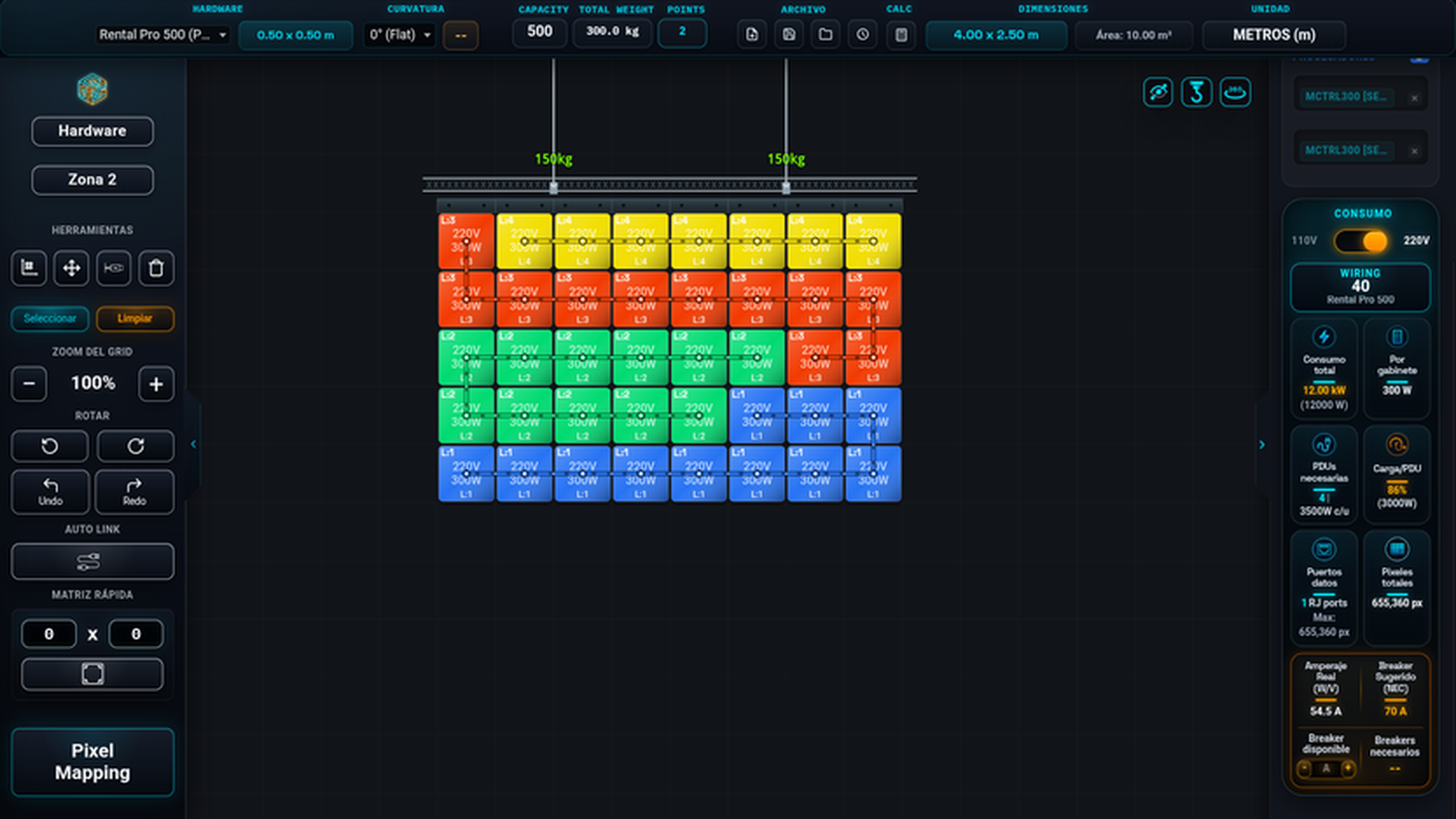
Task: Increase the Breaker disponible value
Action: click(x=1348, y=769)
